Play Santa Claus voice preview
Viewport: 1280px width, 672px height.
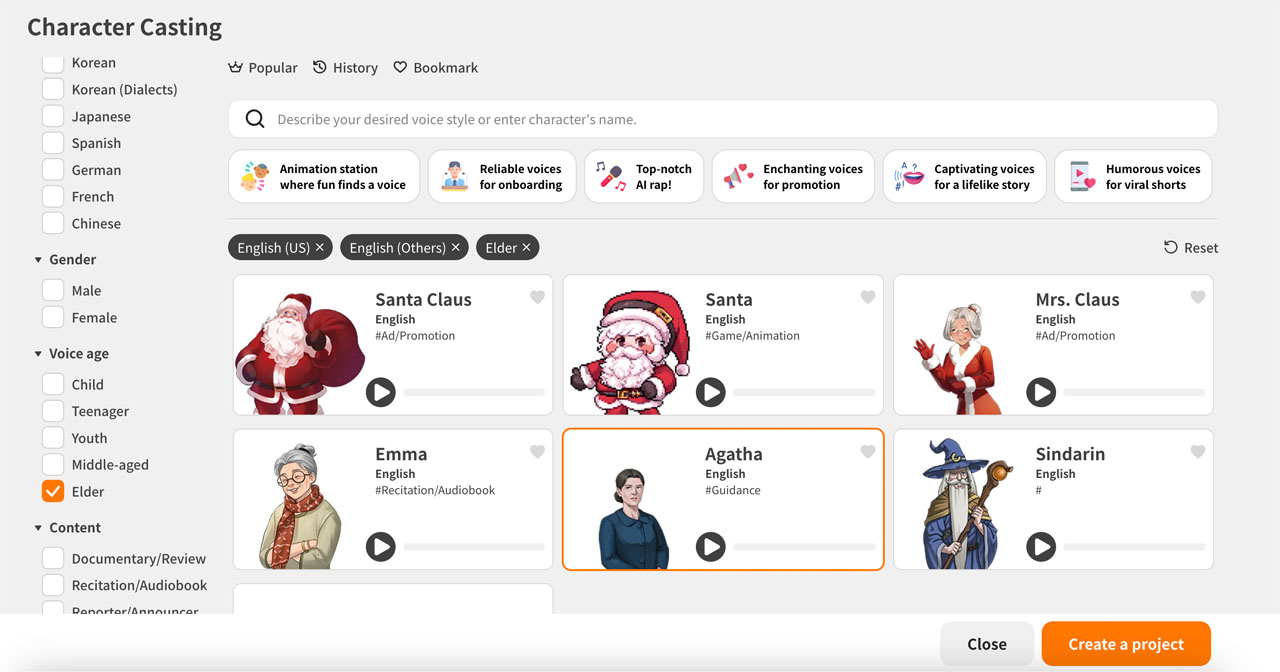point(380,392)
